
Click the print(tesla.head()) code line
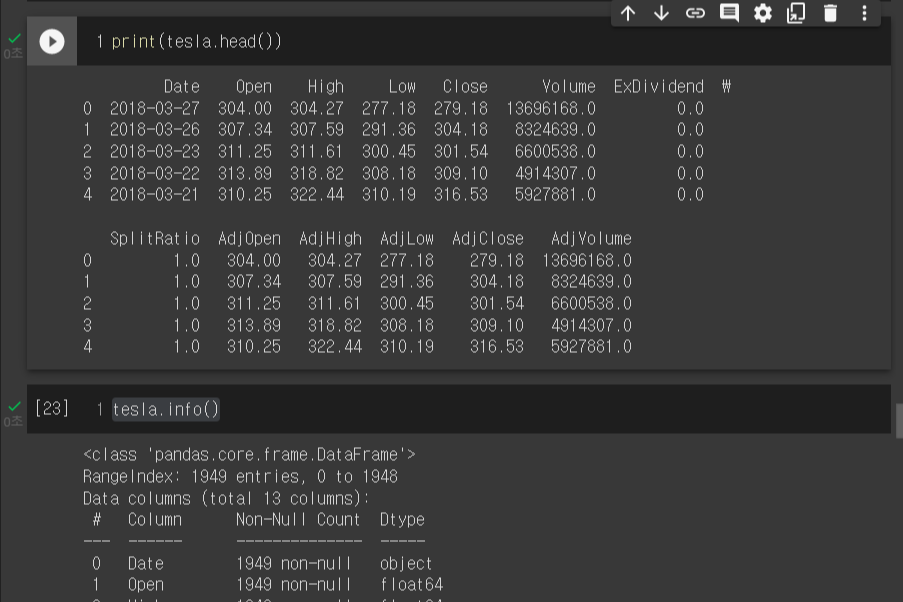point(196,41)
